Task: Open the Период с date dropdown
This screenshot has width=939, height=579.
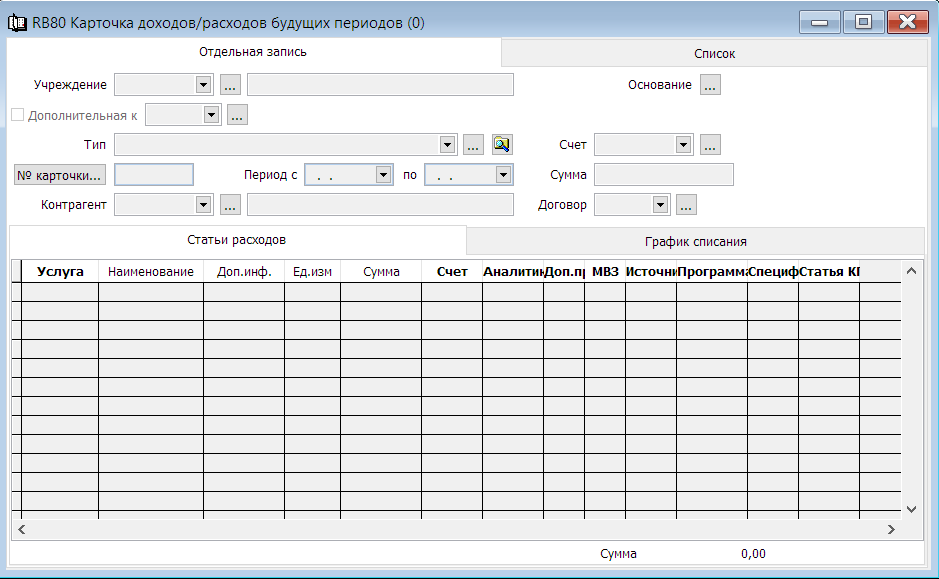Action: pos(383,175)
